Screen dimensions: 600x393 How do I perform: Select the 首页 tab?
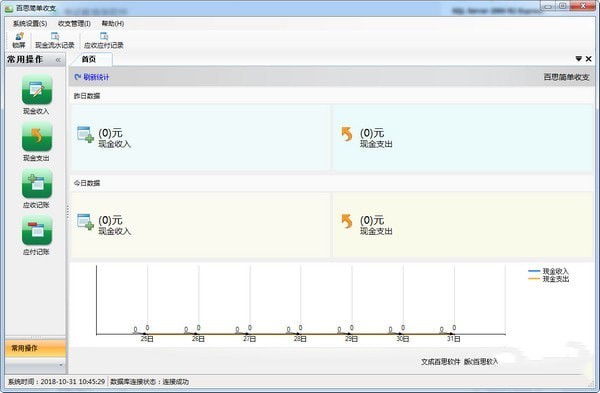[x=89, y=59]
